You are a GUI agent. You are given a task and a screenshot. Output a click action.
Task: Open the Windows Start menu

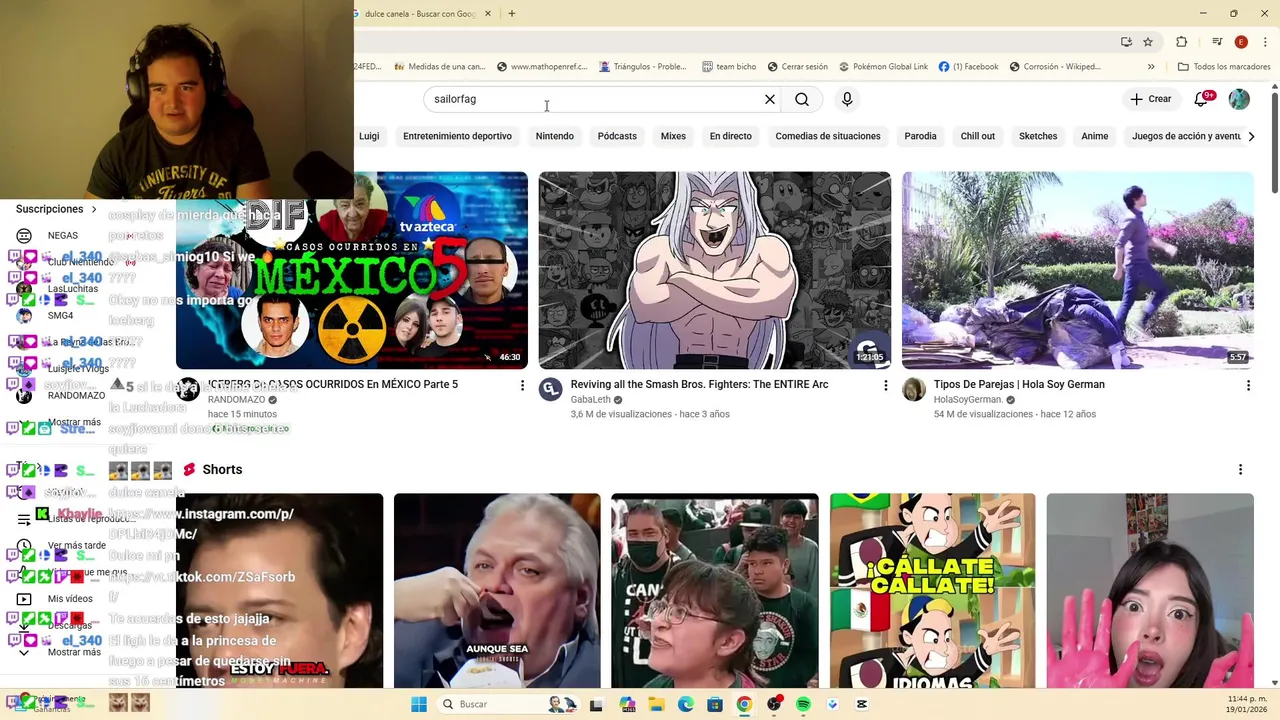coord(419,704)
